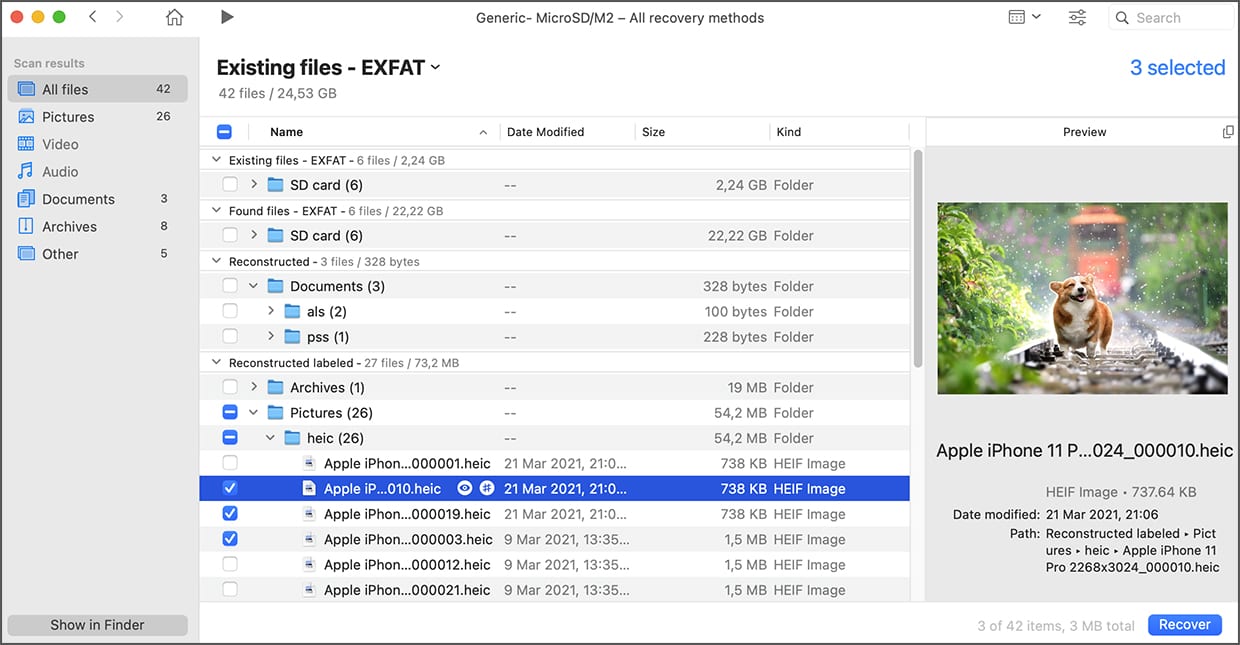The height and width of the screenshot is (645, 1240).
Task: Click the 3 selected link
Action: click(1177, 68)
